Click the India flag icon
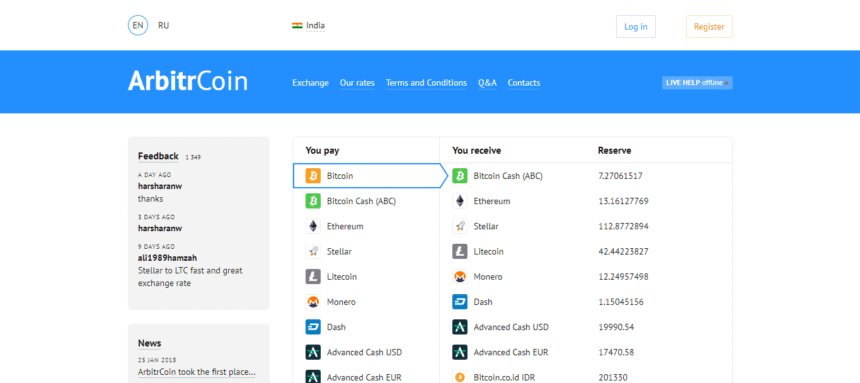The width and height of the screenshot is (860, 383). [x=297, y=26]
